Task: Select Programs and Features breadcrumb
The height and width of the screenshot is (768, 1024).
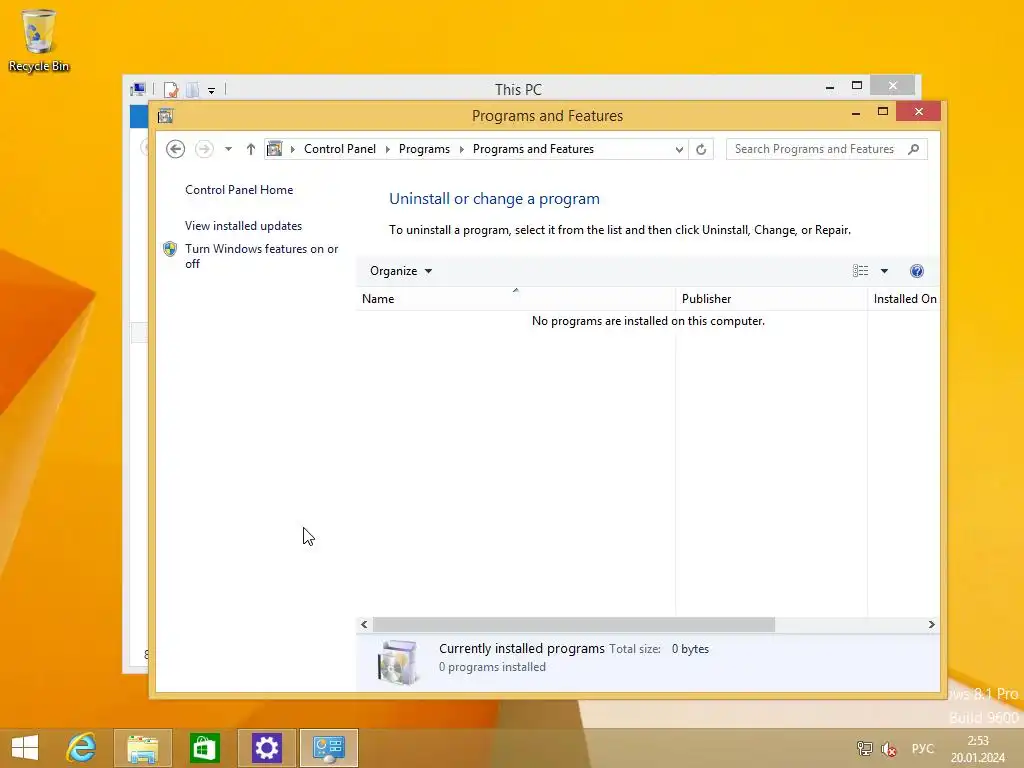Action: click(x=533, y=149)
